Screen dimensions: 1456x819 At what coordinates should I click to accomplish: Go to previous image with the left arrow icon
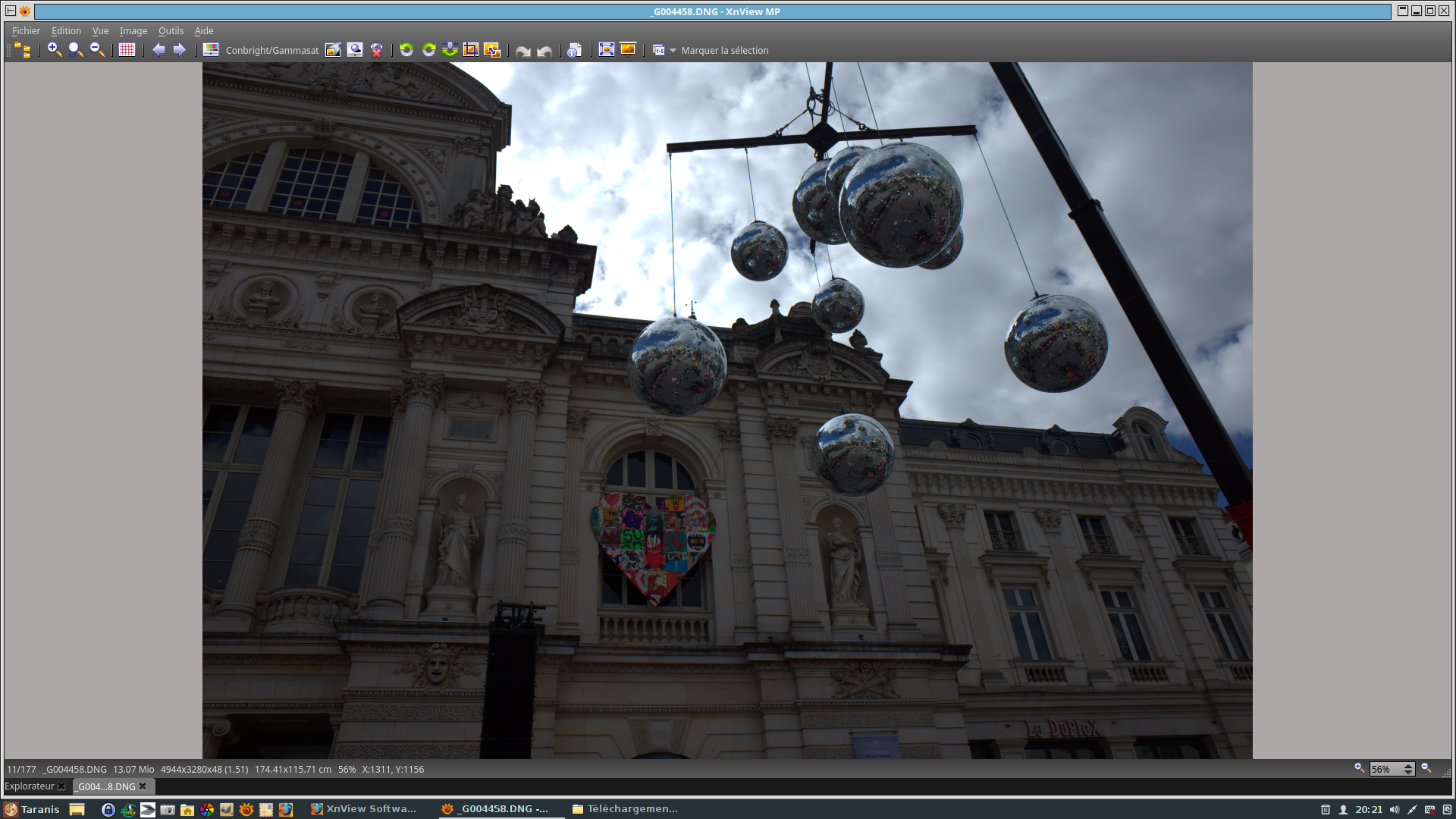tap(158, 50)
